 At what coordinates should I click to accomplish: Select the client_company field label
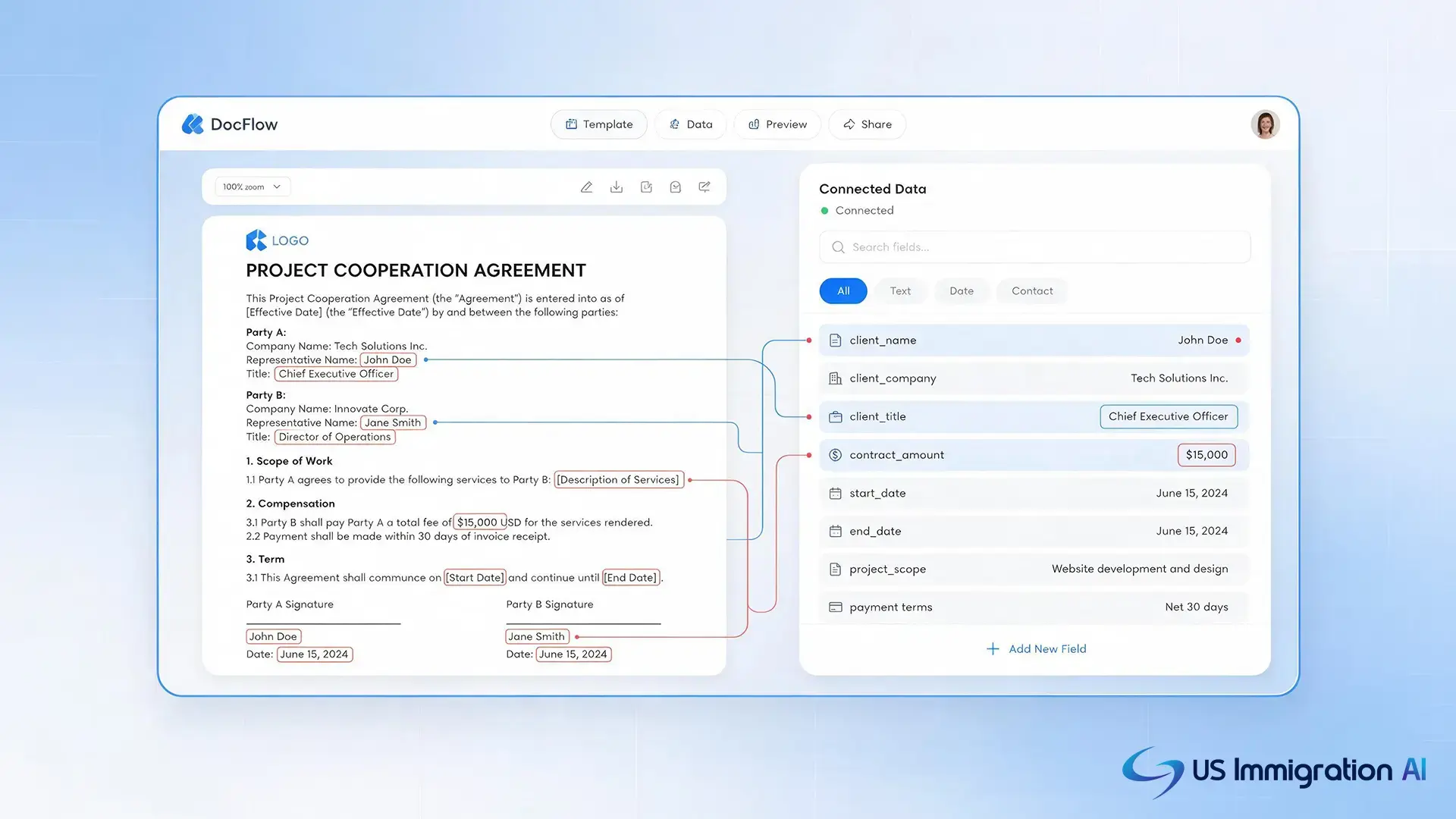tap(893, 378)
